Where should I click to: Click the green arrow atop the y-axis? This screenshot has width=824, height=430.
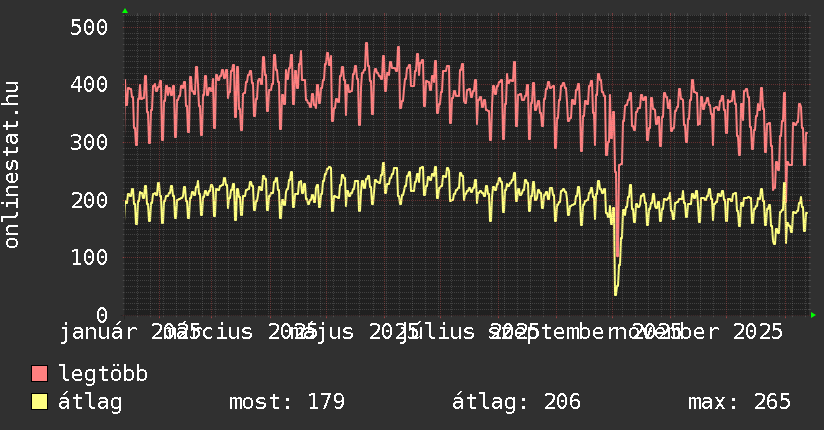124,11
